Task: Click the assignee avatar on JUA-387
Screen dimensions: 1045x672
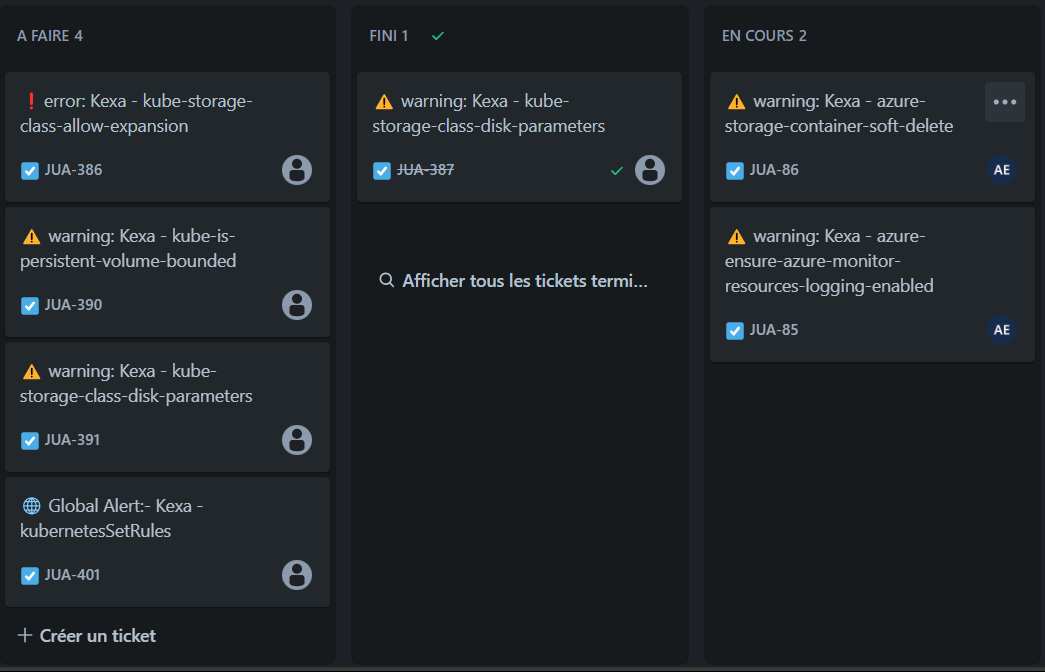Action: [x=650, y=170]
